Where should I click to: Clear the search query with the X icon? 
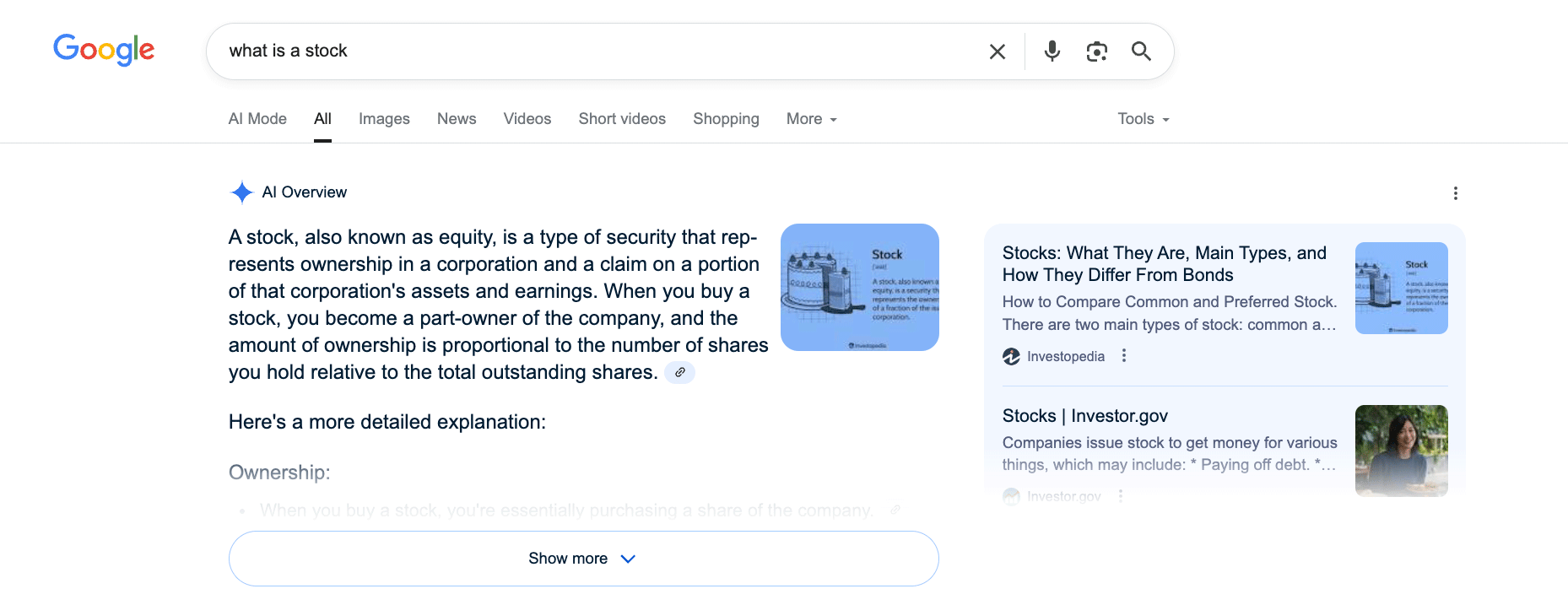[997, 51]
